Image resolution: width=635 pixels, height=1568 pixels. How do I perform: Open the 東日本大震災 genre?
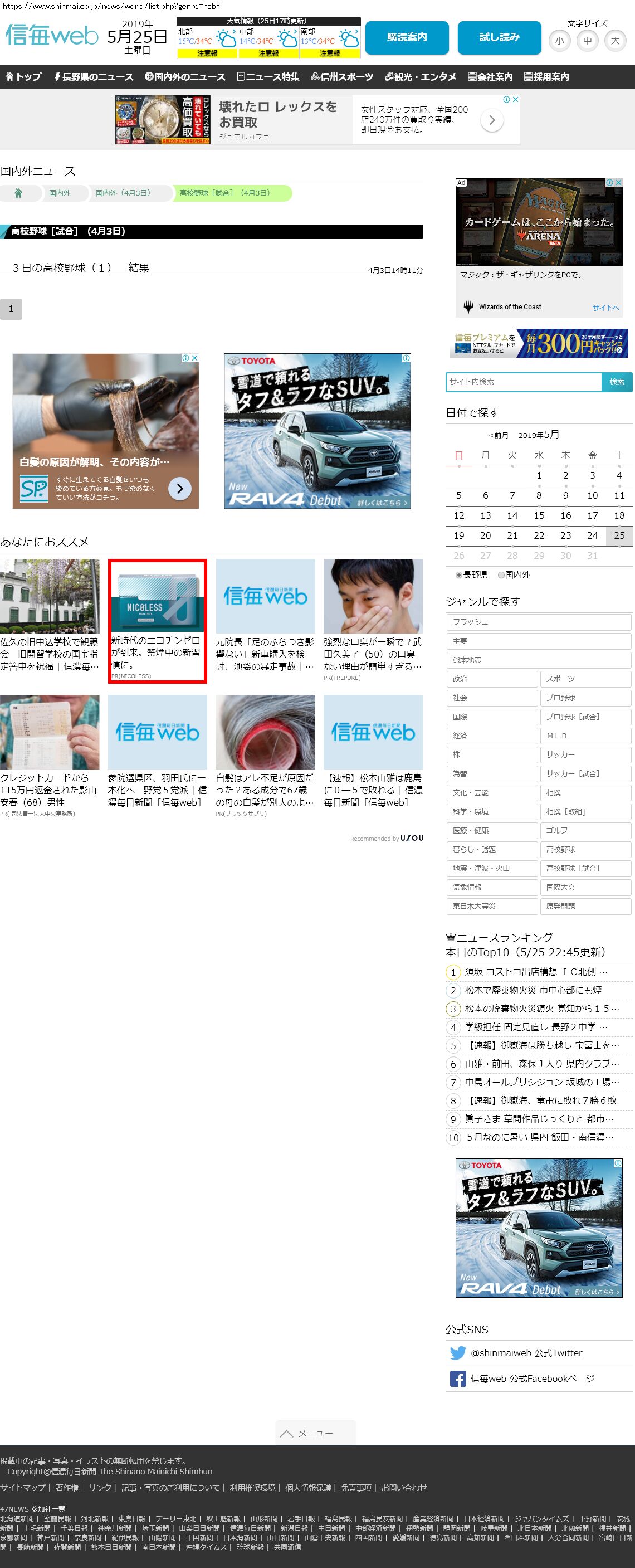click(x=492, y=907)
